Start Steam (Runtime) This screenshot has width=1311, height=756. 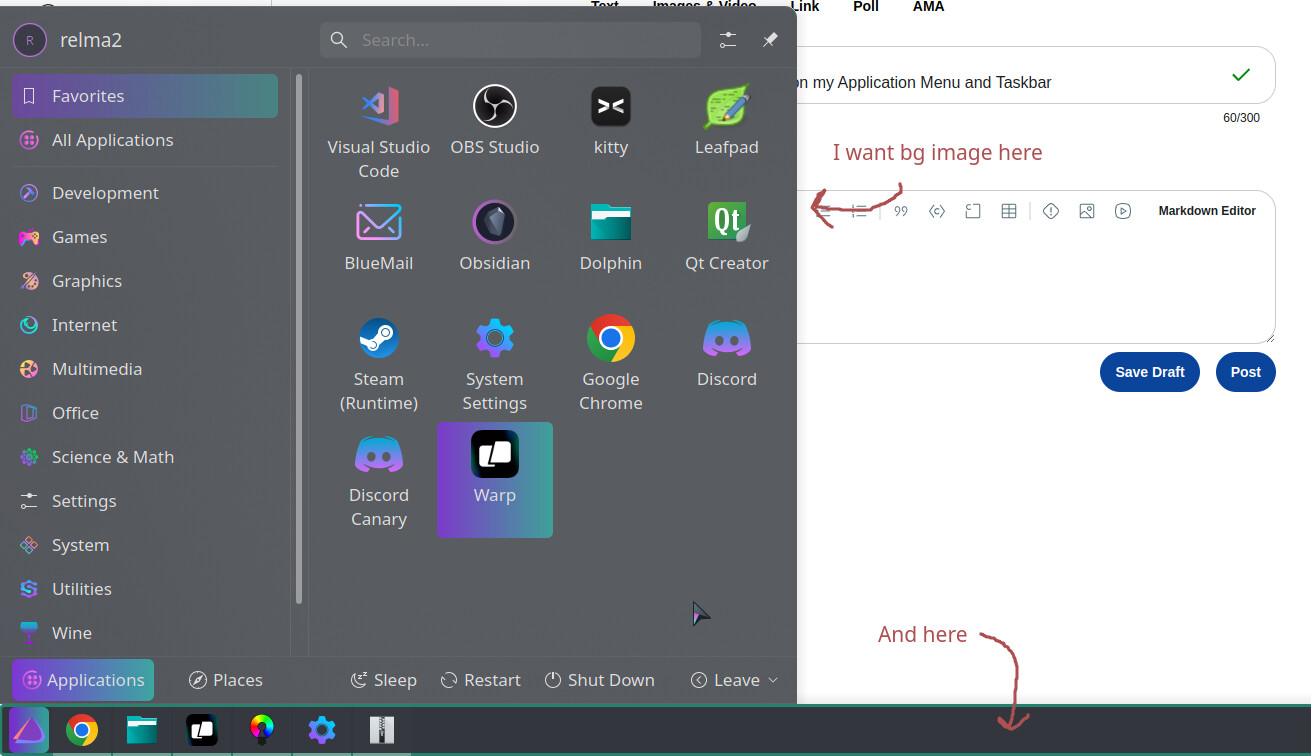click(379, 363)
